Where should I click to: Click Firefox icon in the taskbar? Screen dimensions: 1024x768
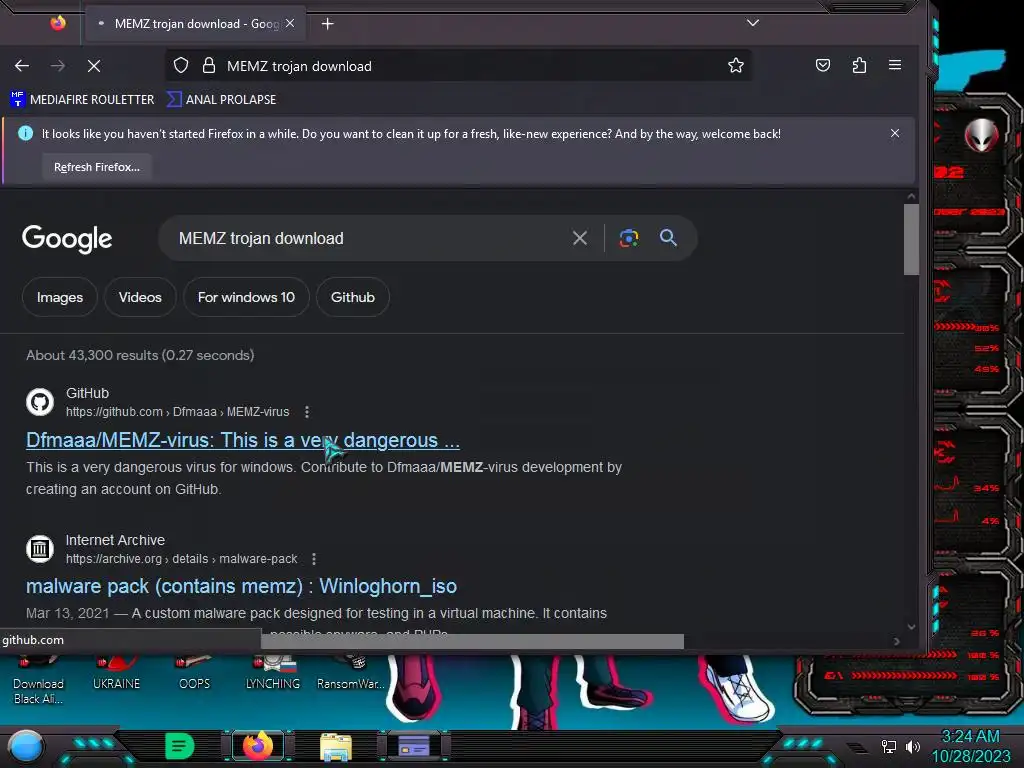(258, 746)
